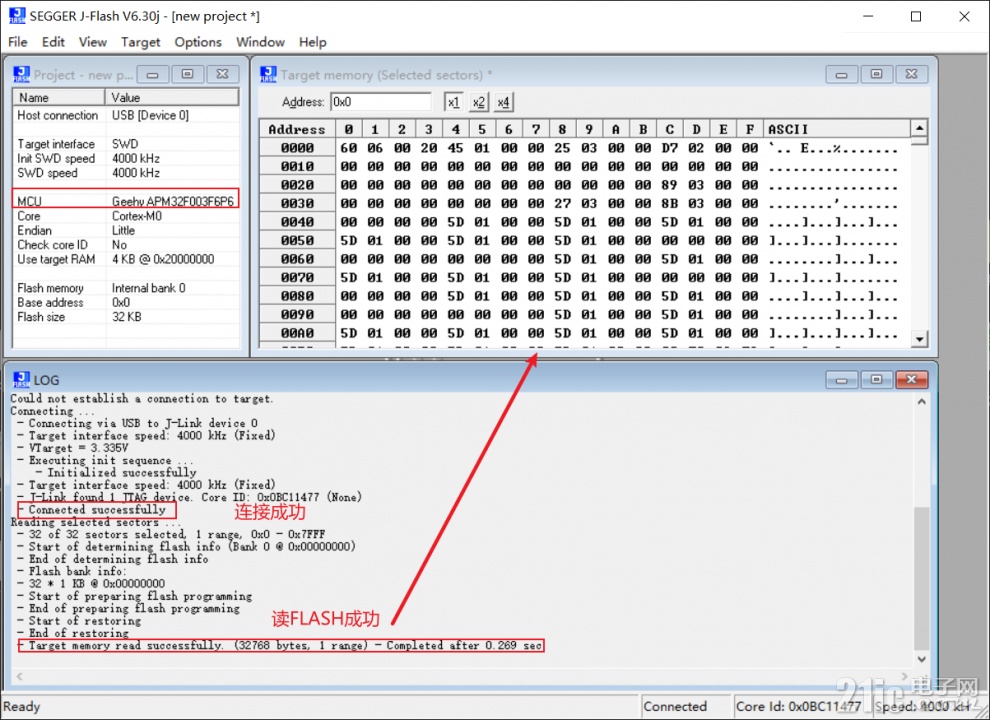Select memory row address 0020
The image size is (990, 720).
pyautogui.click(x=297, y=185)
